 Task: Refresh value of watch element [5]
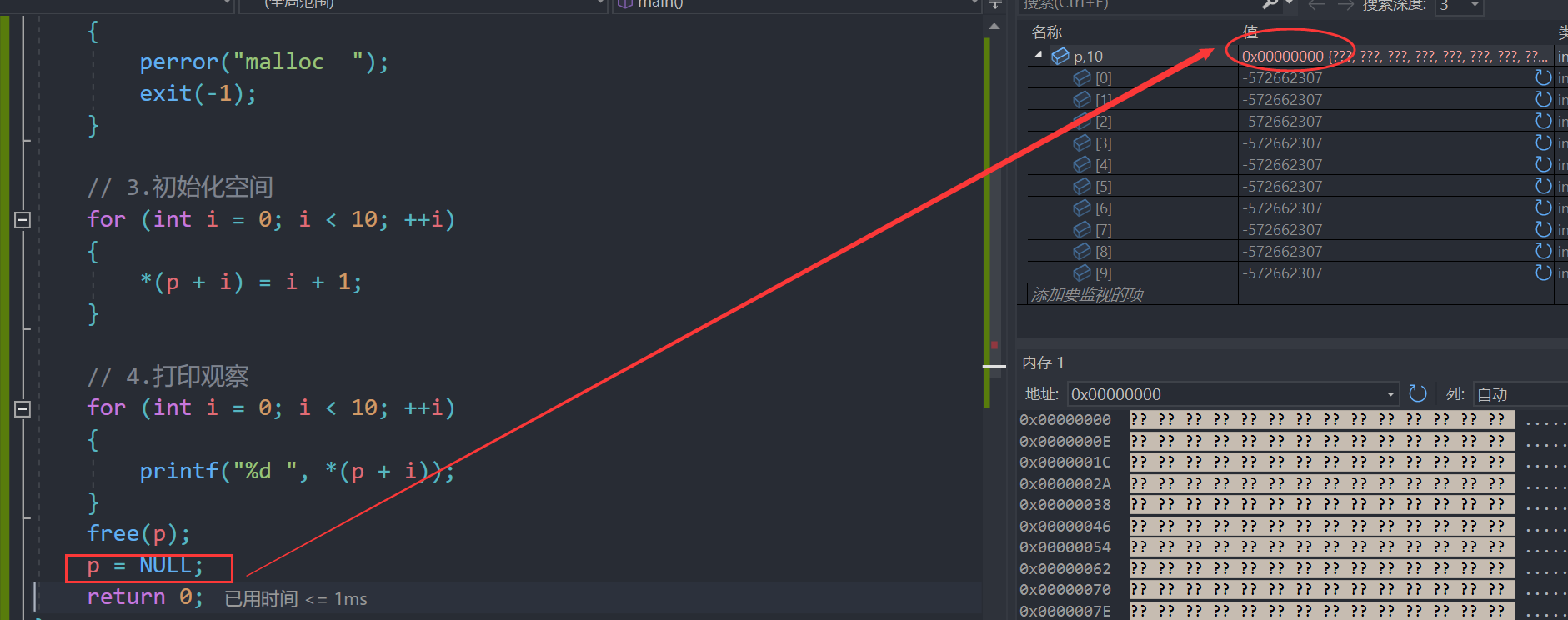(1543, 186)
